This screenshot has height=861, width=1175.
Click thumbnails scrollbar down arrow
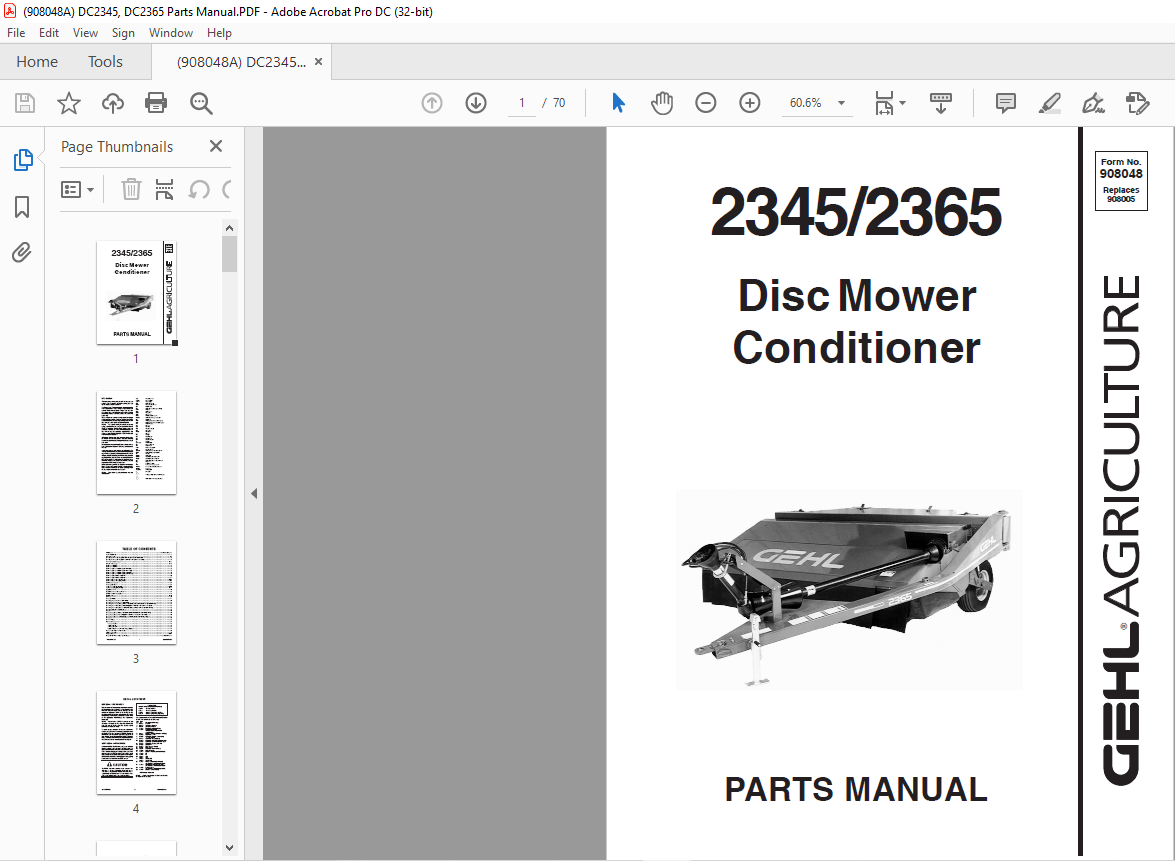coord(229,848)
